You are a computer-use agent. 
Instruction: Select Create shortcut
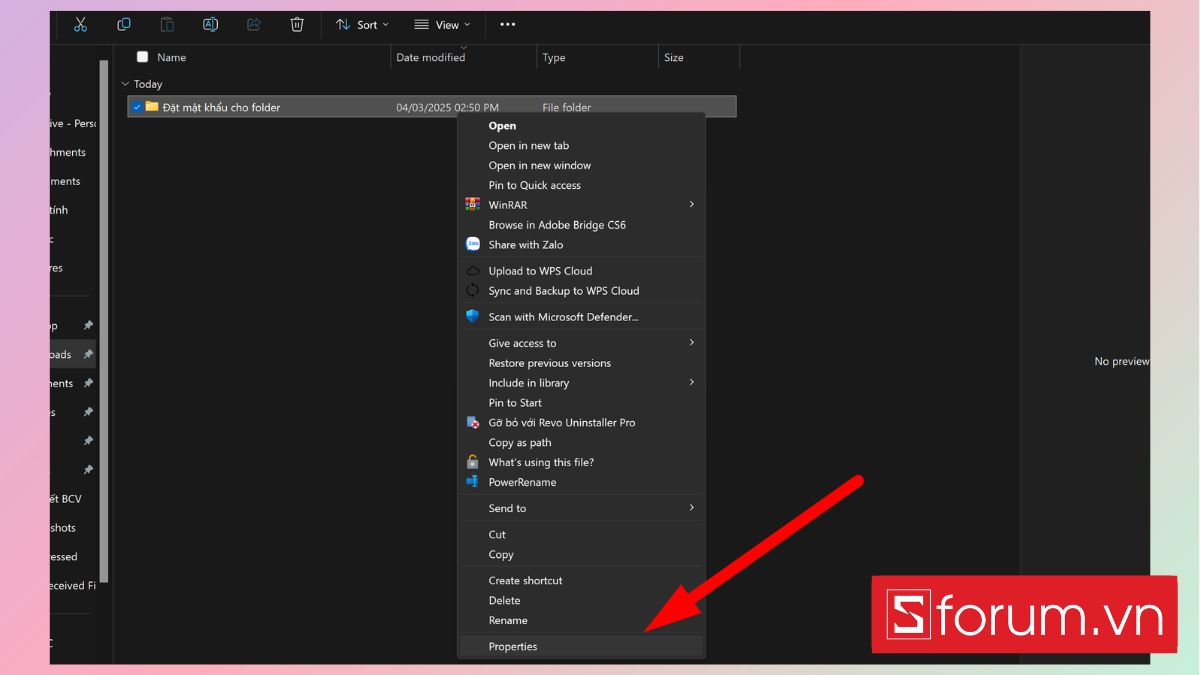[x=581, y=581]
